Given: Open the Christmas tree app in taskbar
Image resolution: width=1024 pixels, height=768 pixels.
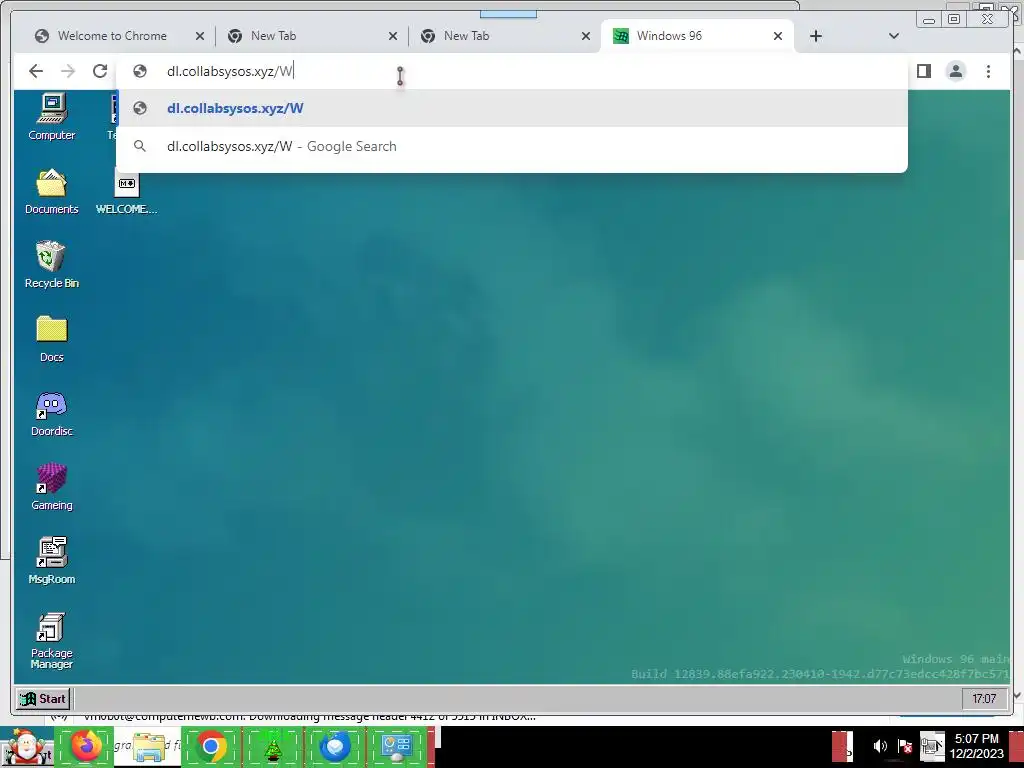Looking at the screenshot, I should point(273,746).
